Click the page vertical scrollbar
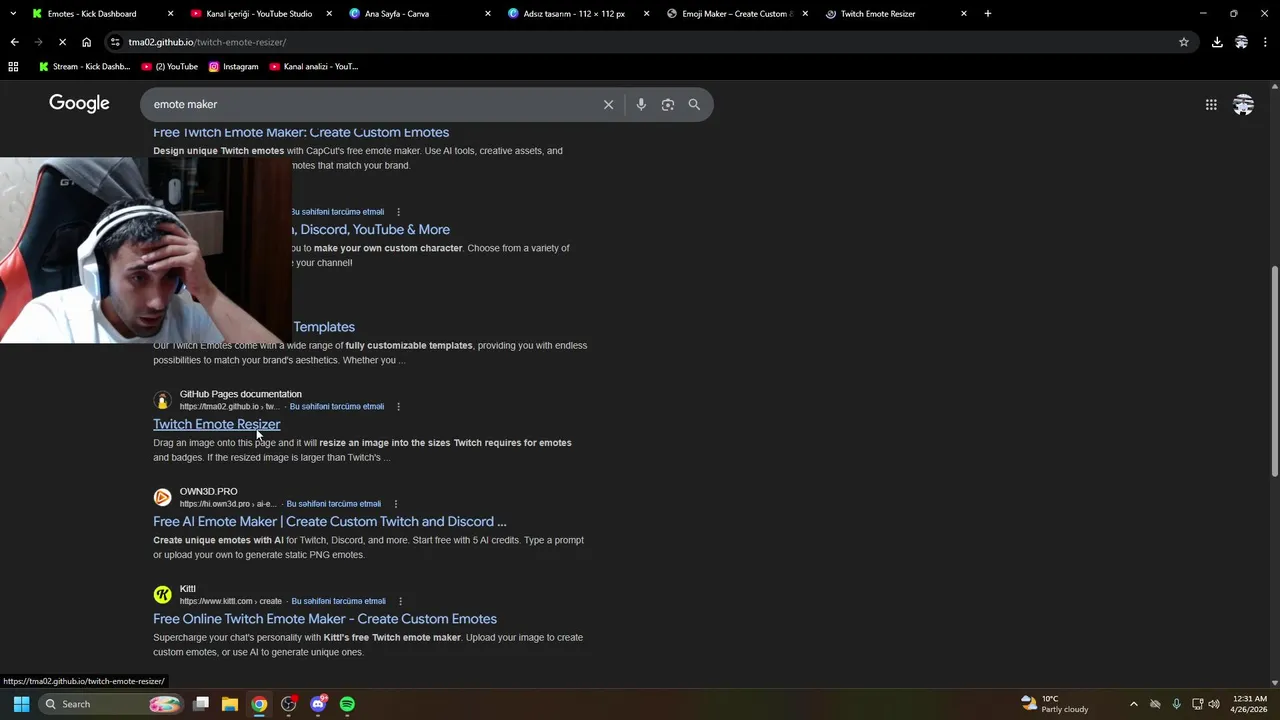 coord(1274,372)
